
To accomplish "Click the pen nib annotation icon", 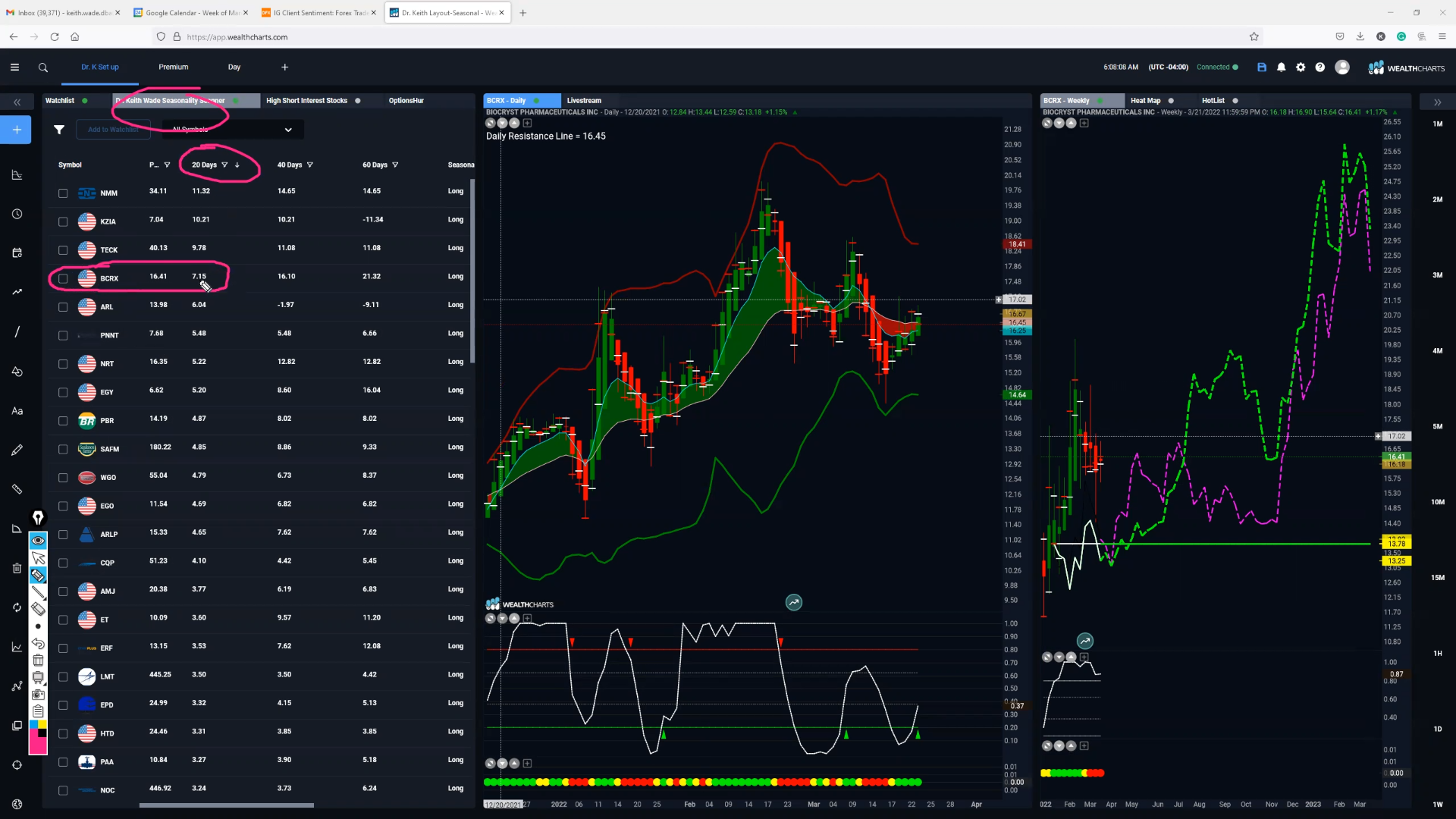I will coord(38,518).
